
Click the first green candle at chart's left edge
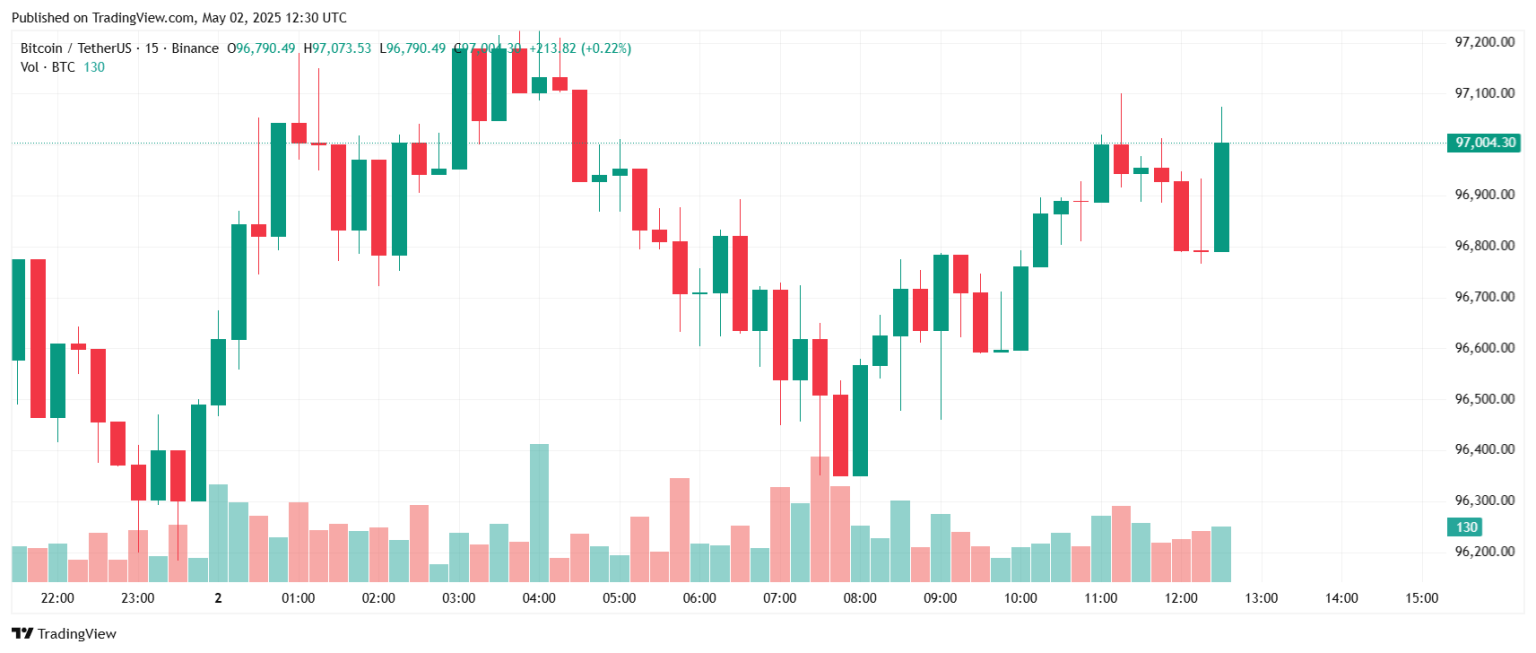pos(18,309)
